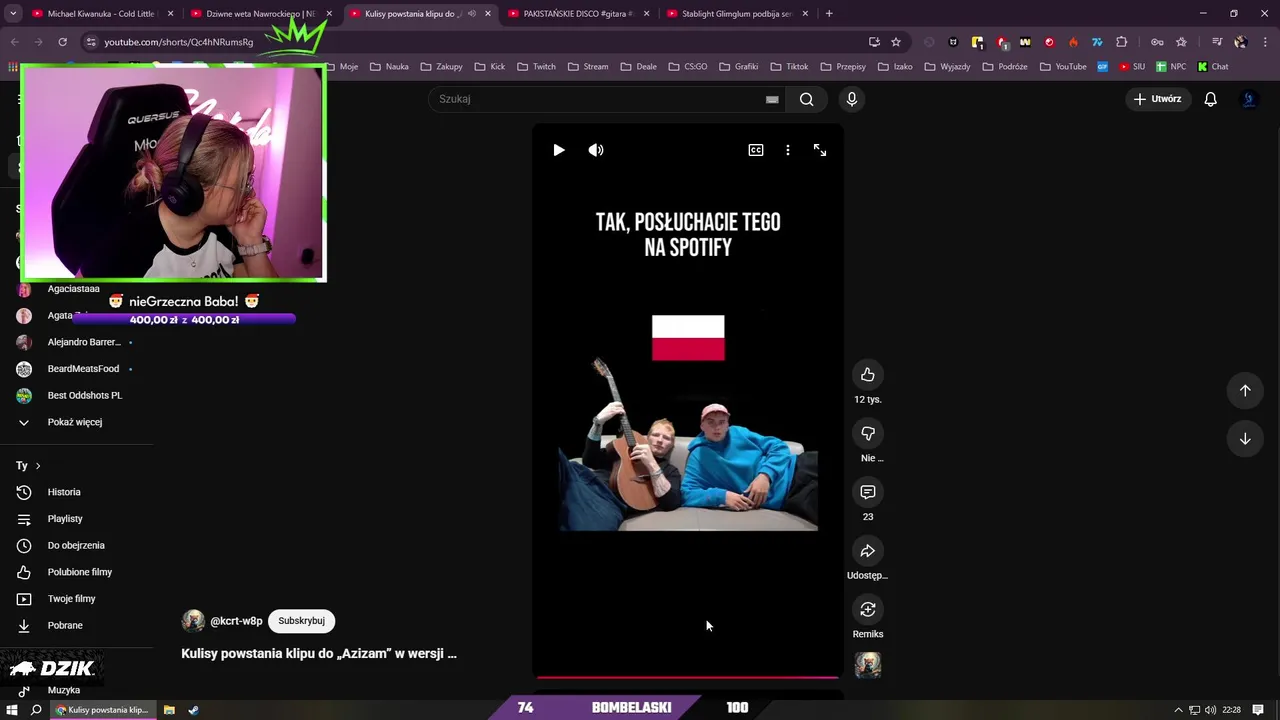This screenshot has width=1280, height=720.
Task: Open the Utwórz create menu
Action: coord(1157,99)
